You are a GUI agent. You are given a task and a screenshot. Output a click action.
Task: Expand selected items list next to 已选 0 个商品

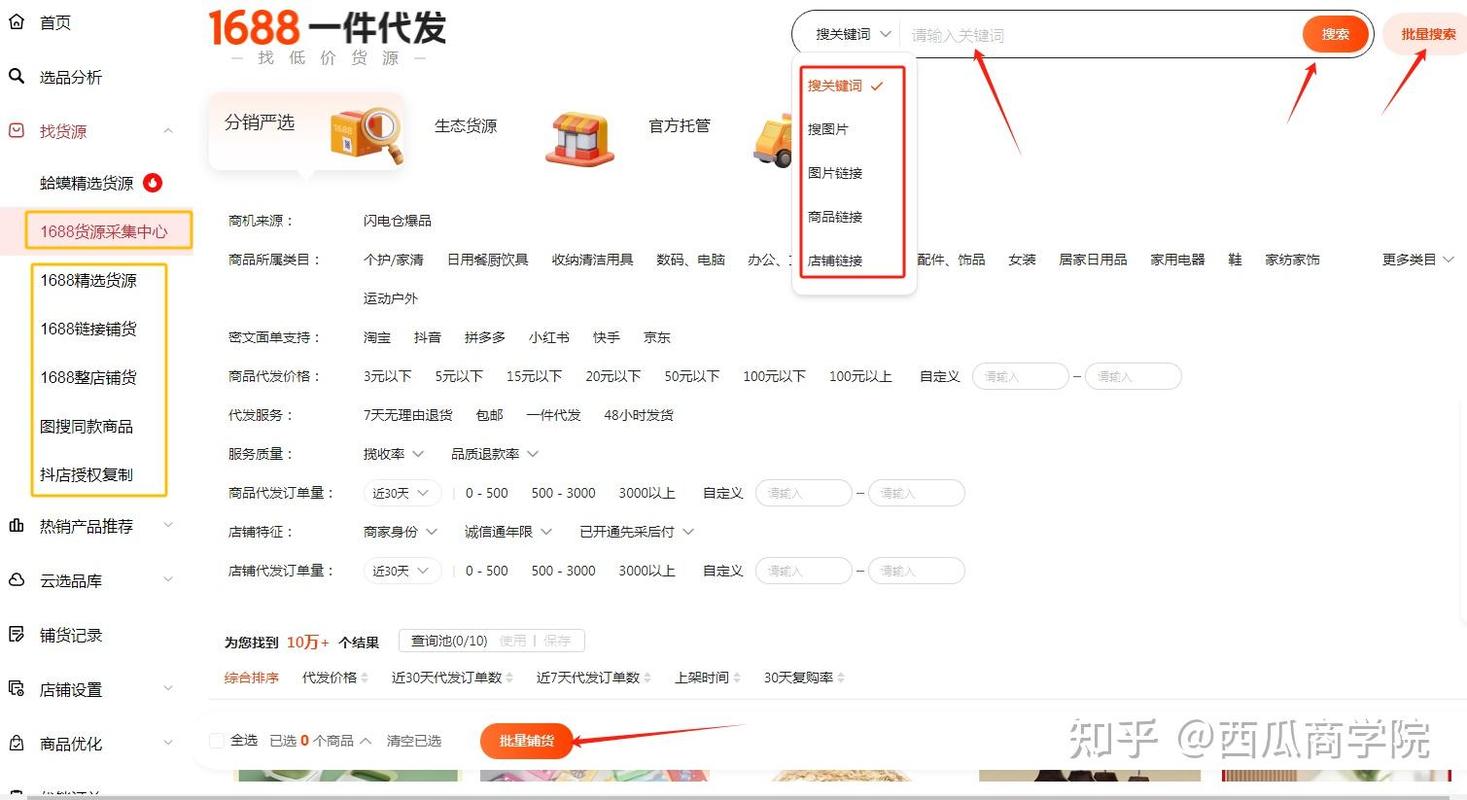(365, 741)
